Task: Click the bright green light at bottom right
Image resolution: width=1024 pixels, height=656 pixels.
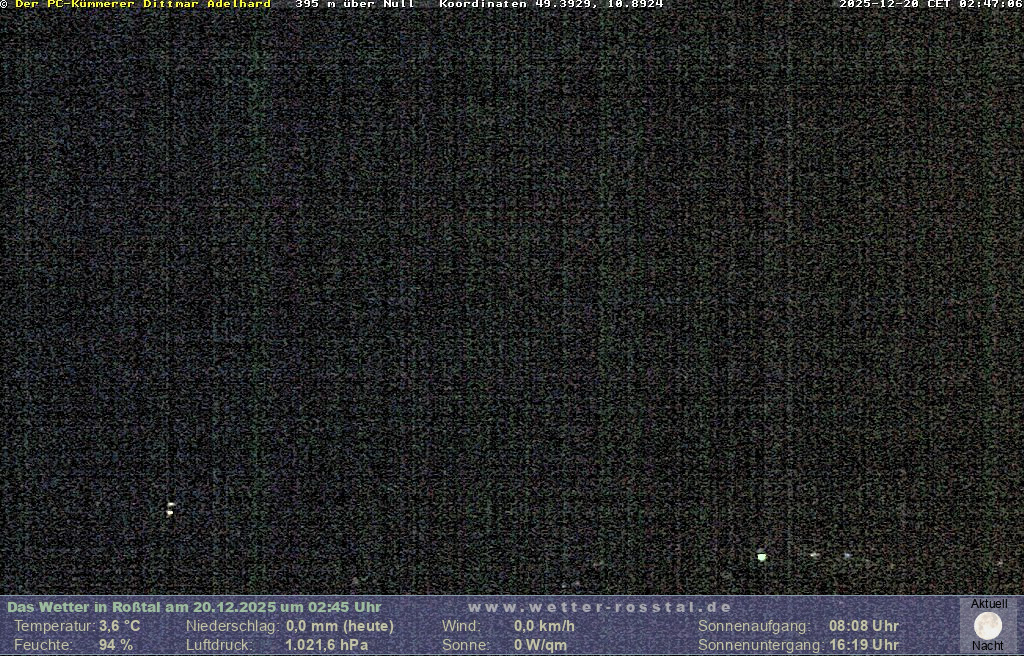Action: coord(762,556)
